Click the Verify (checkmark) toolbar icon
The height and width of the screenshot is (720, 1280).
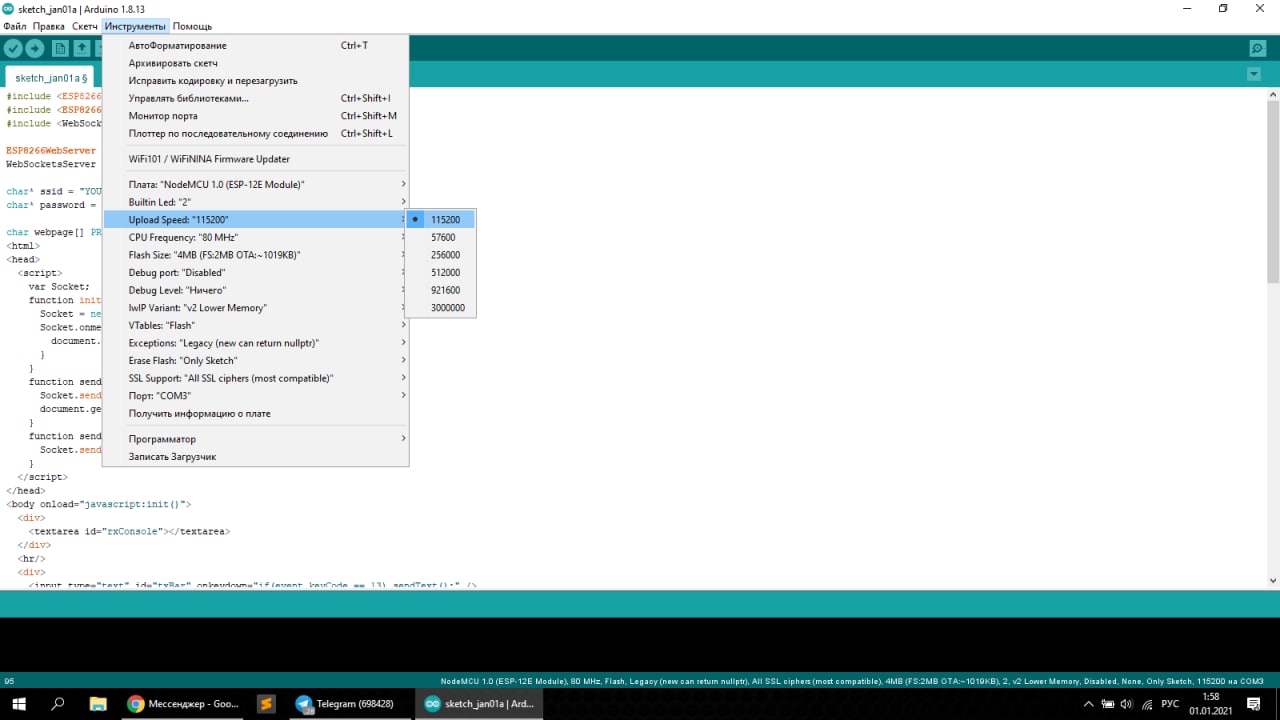coord(13,48)
